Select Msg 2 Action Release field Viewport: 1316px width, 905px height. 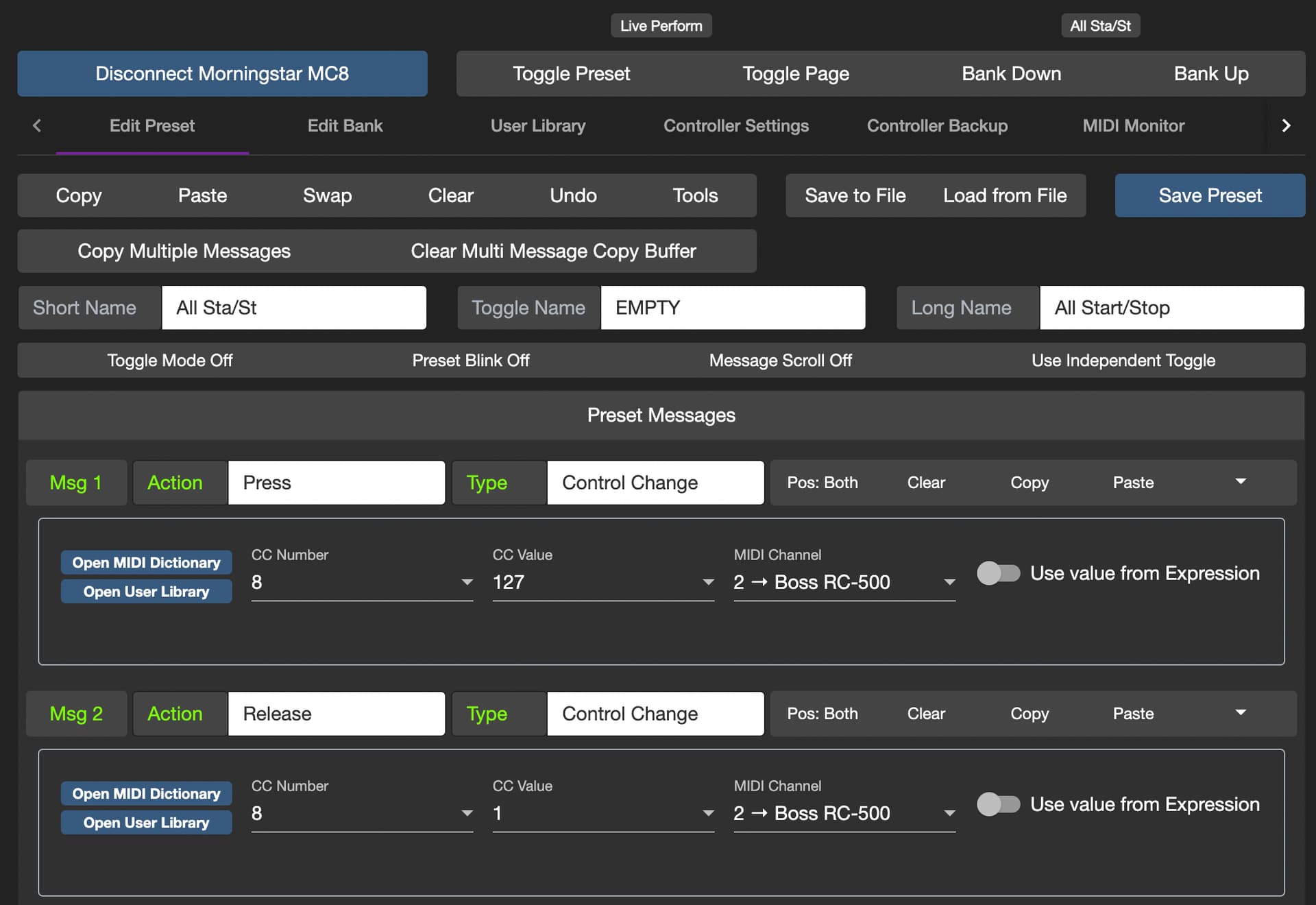336,714
